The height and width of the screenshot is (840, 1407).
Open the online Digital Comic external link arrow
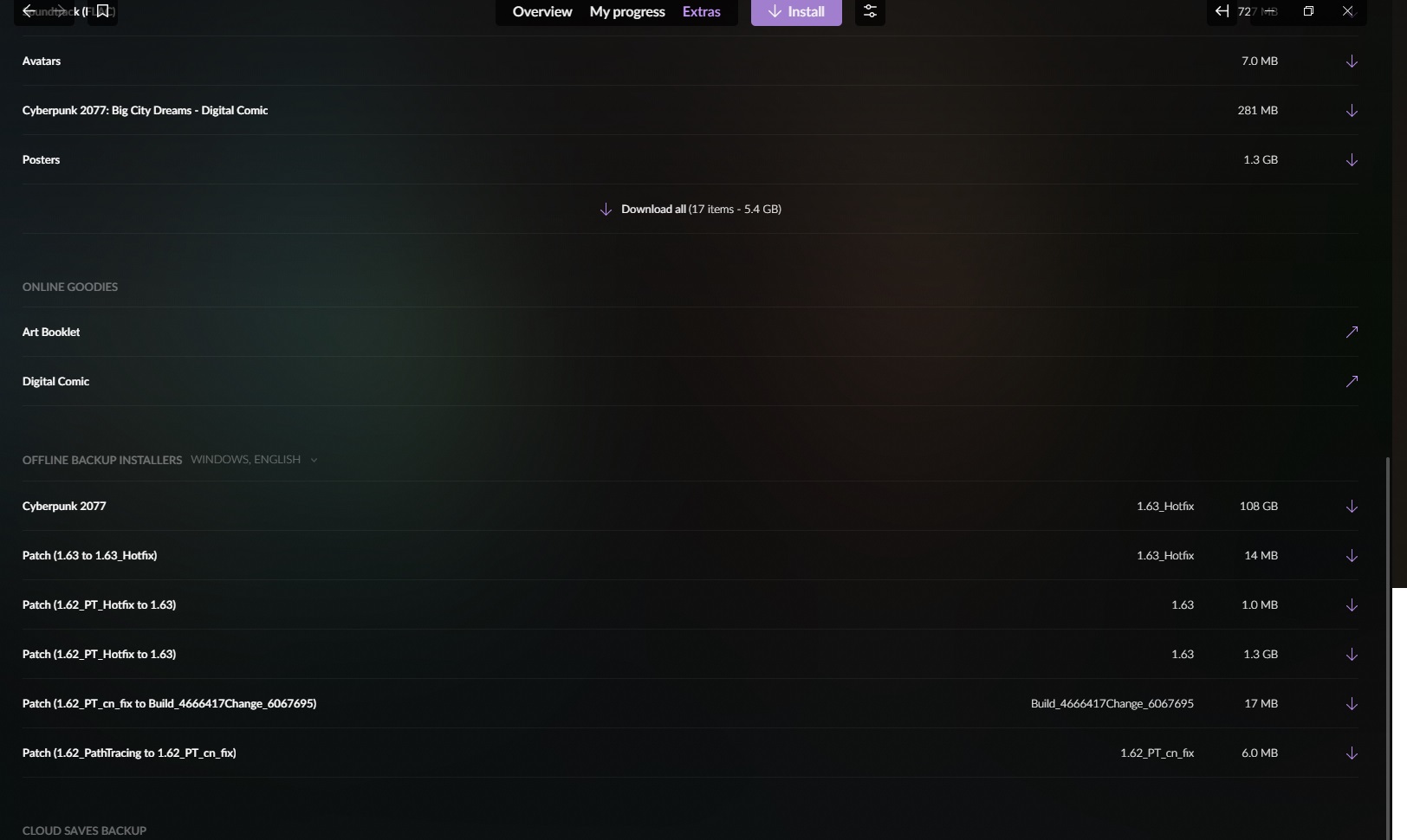(x=1352, y=382)
